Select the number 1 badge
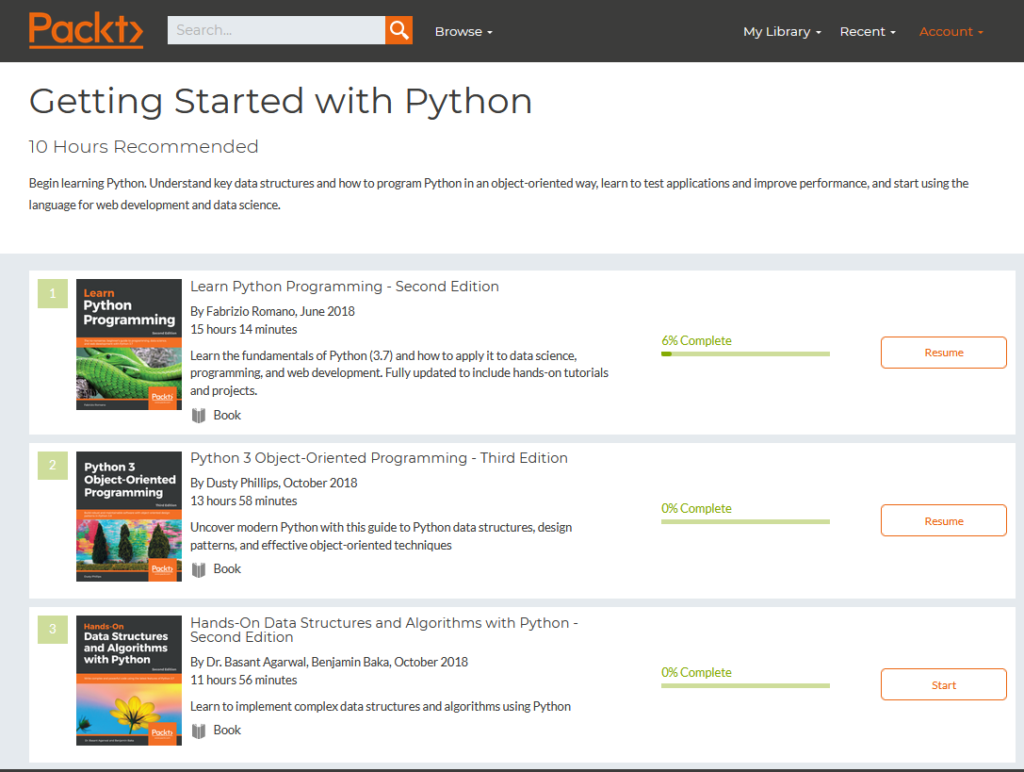 [x=52, y=294]
